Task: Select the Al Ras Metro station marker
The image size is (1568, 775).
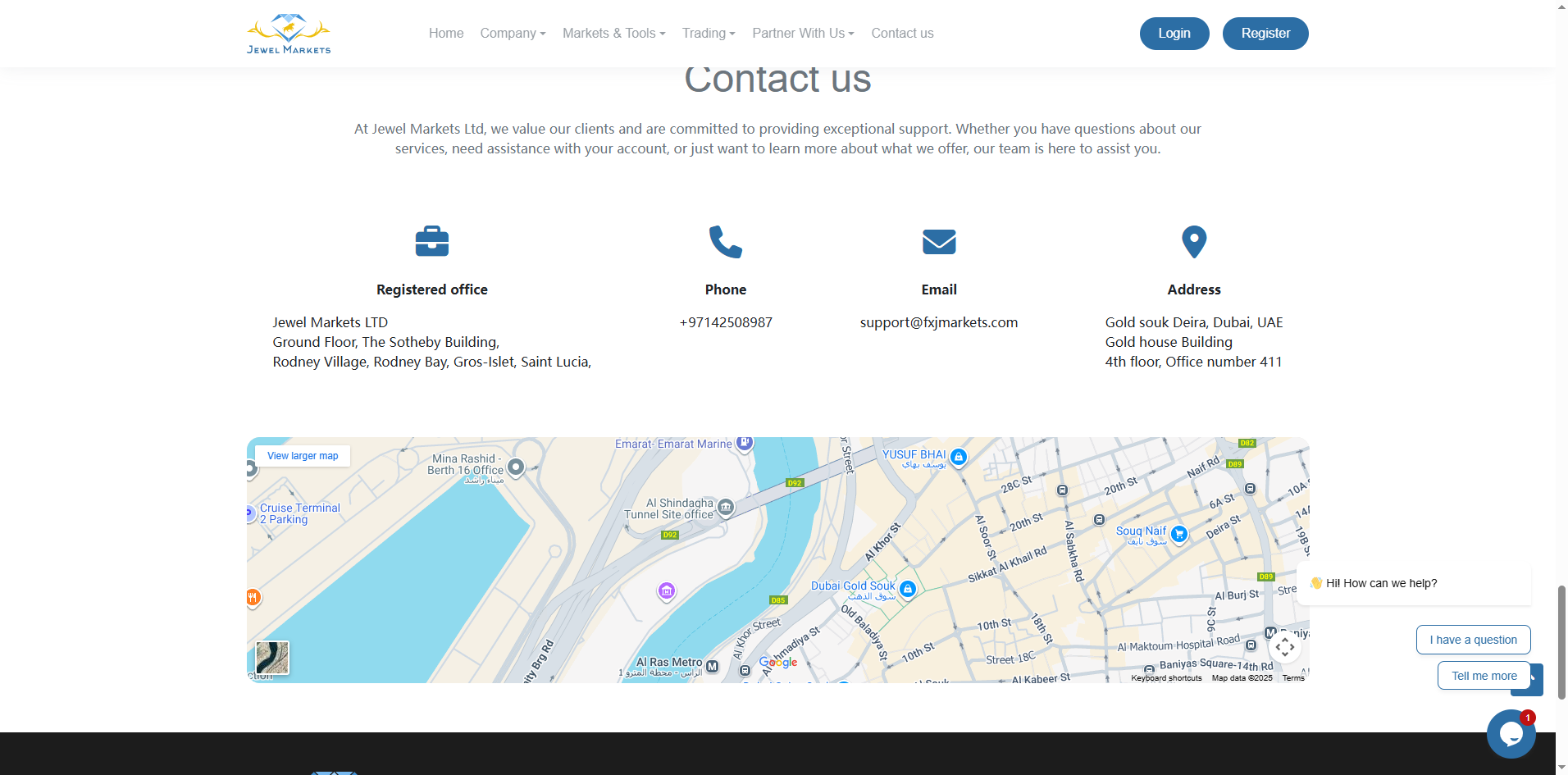Action: click(712, 667)
